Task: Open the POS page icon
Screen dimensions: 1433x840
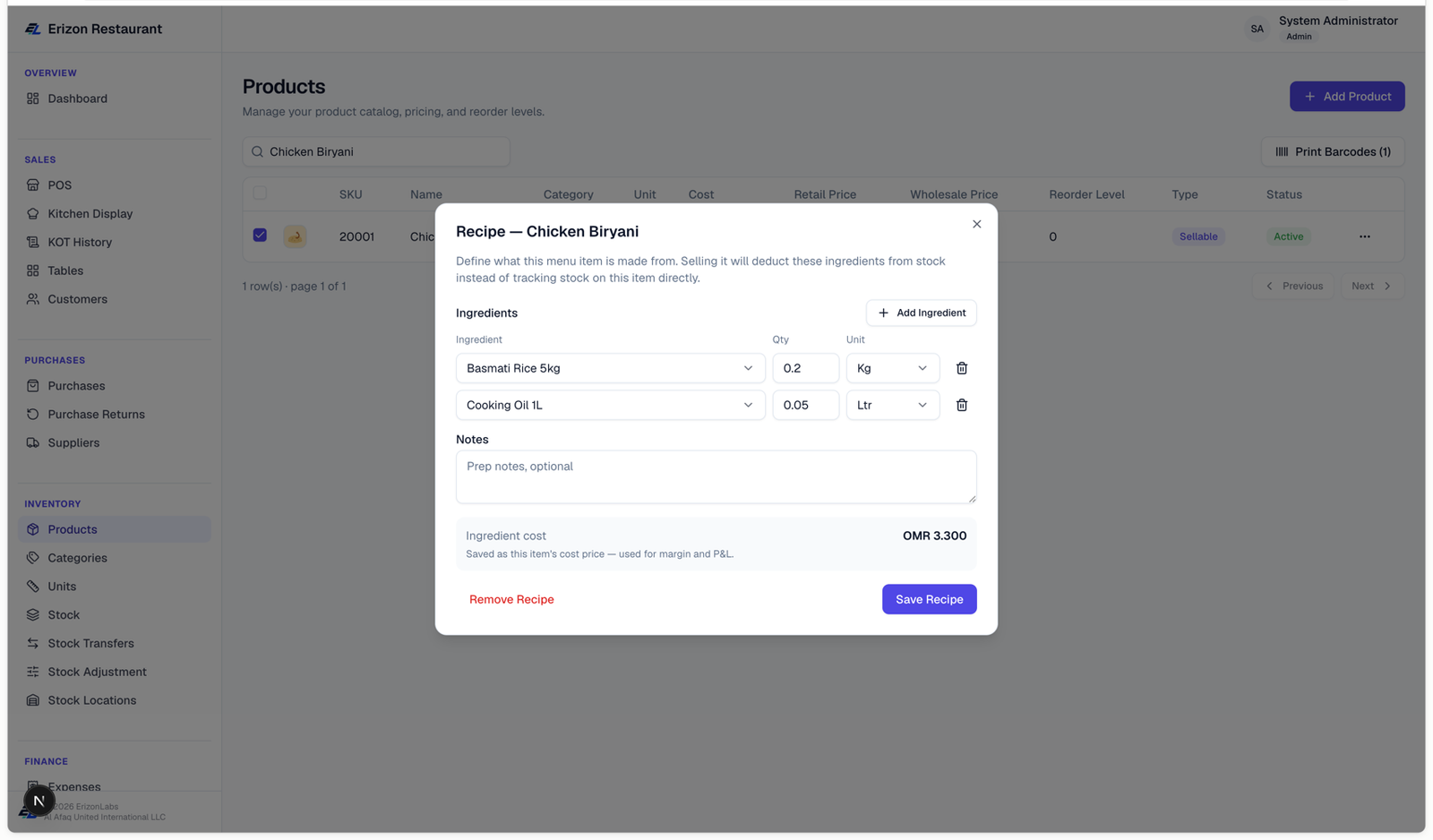Action: point(33,185)
